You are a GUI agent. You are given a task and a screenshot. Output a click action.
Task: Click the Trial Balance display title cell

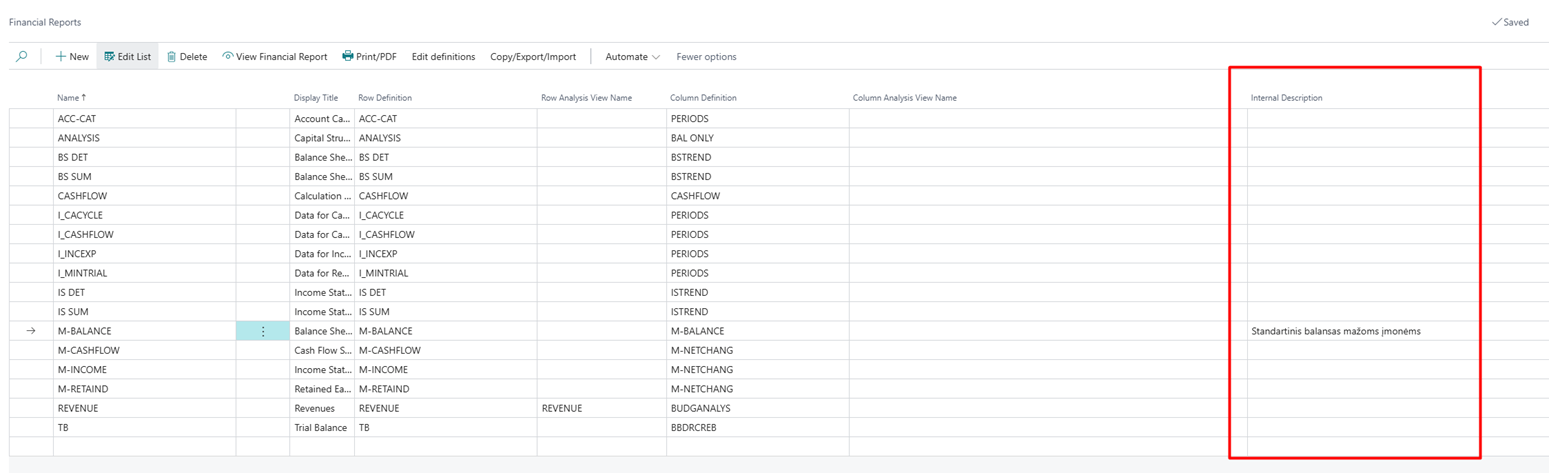[x=322, y=428]
